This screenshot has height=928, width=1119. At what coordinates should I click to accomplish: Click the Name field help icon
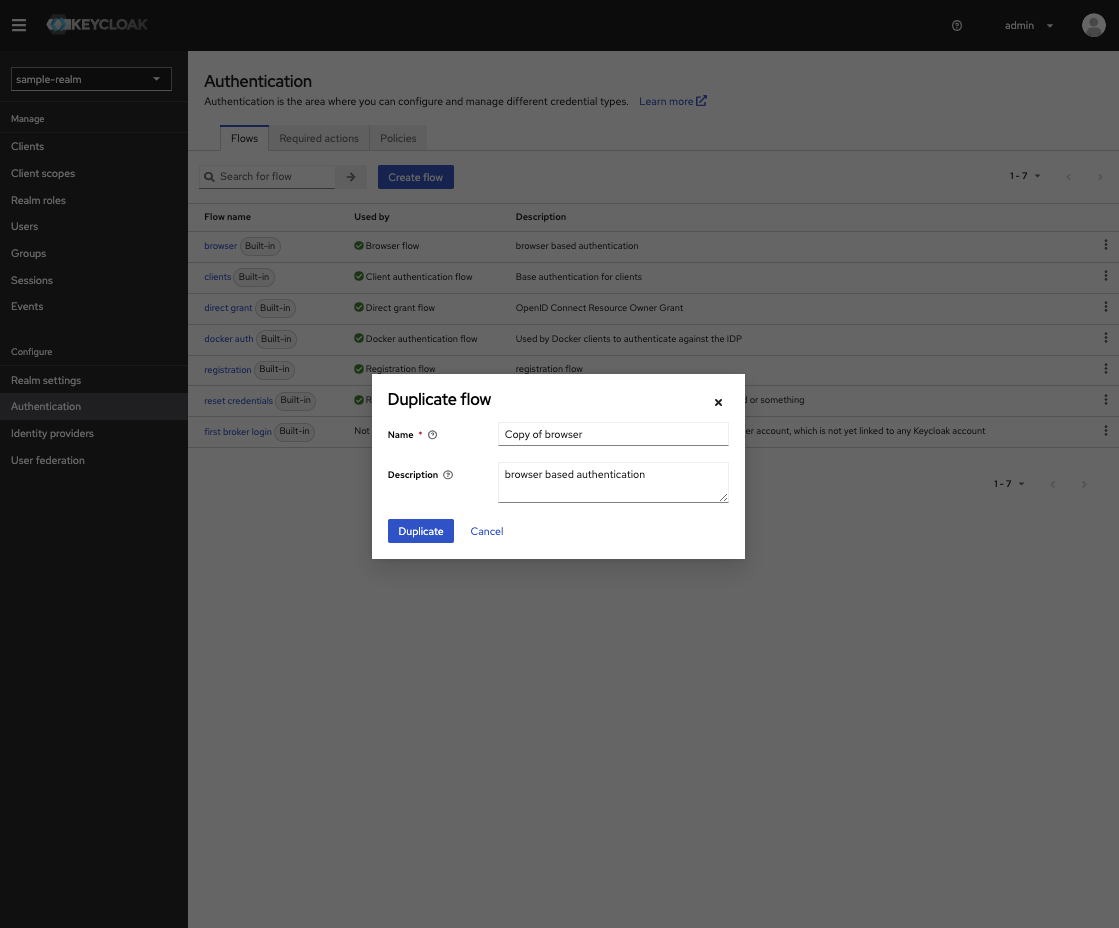click(x=433, y=435)
